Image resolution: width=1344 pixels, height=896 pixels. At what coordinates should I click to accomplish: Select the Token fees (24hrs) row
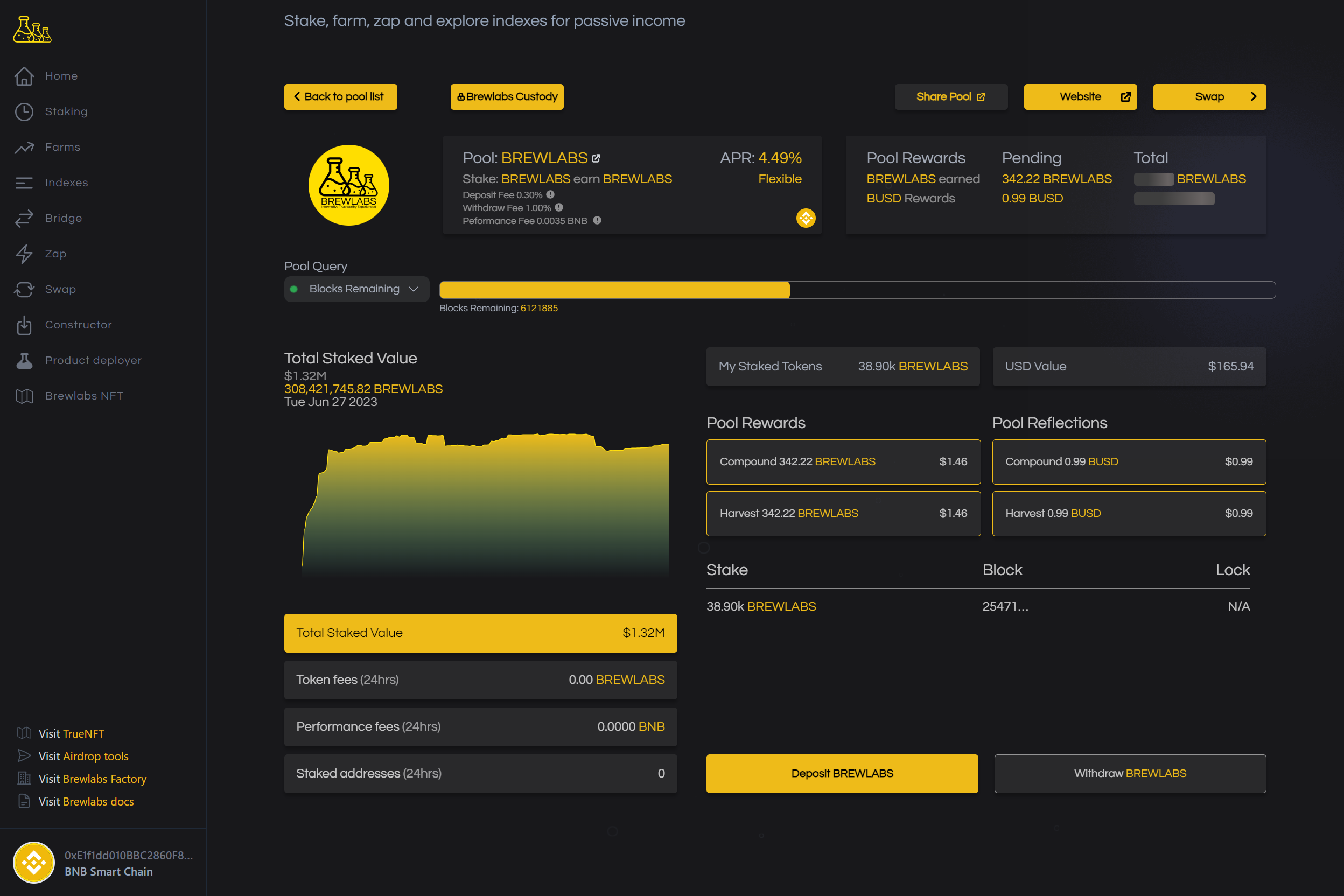pos(480,680)
